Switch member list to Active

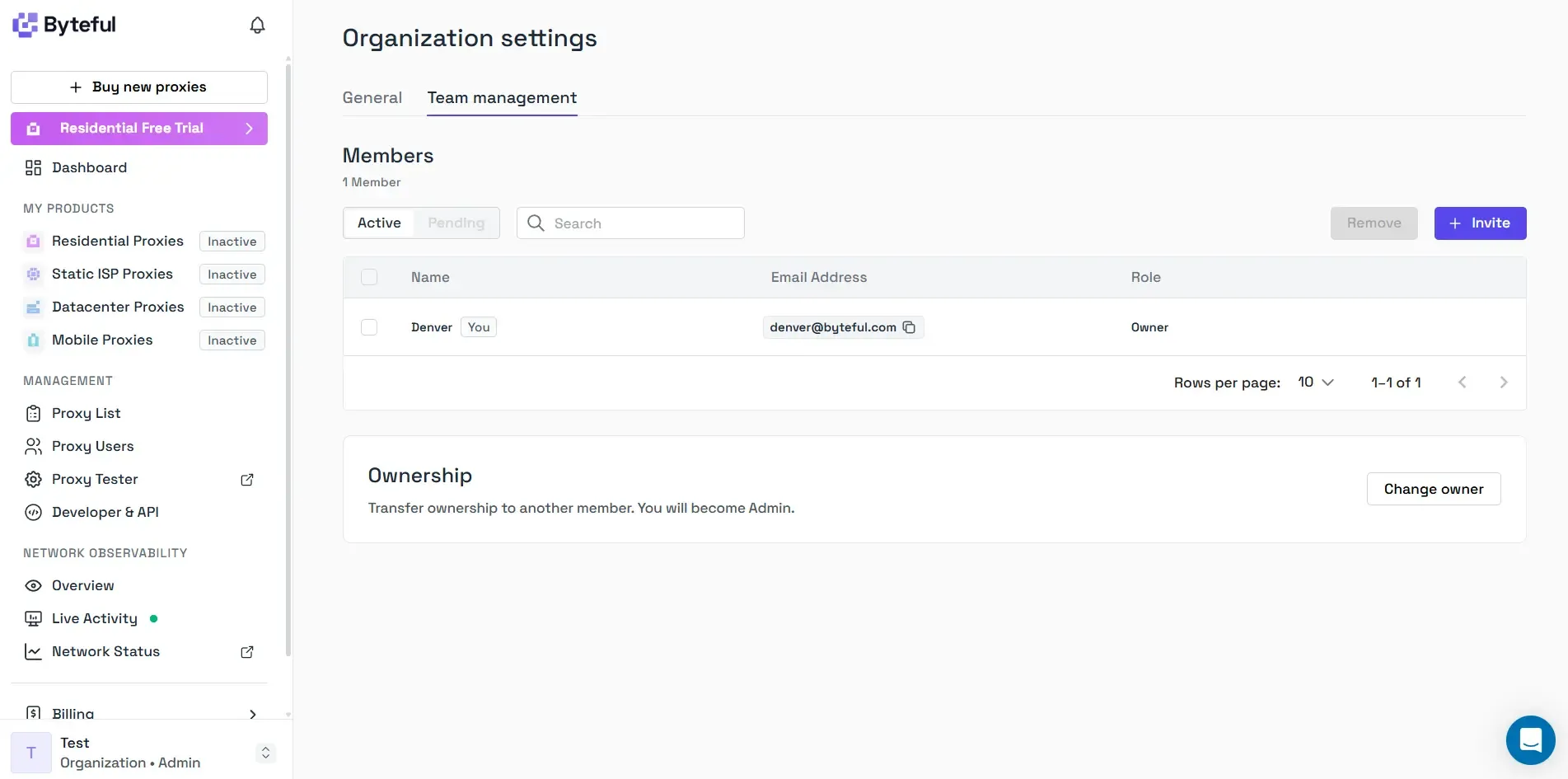point(379,223)
